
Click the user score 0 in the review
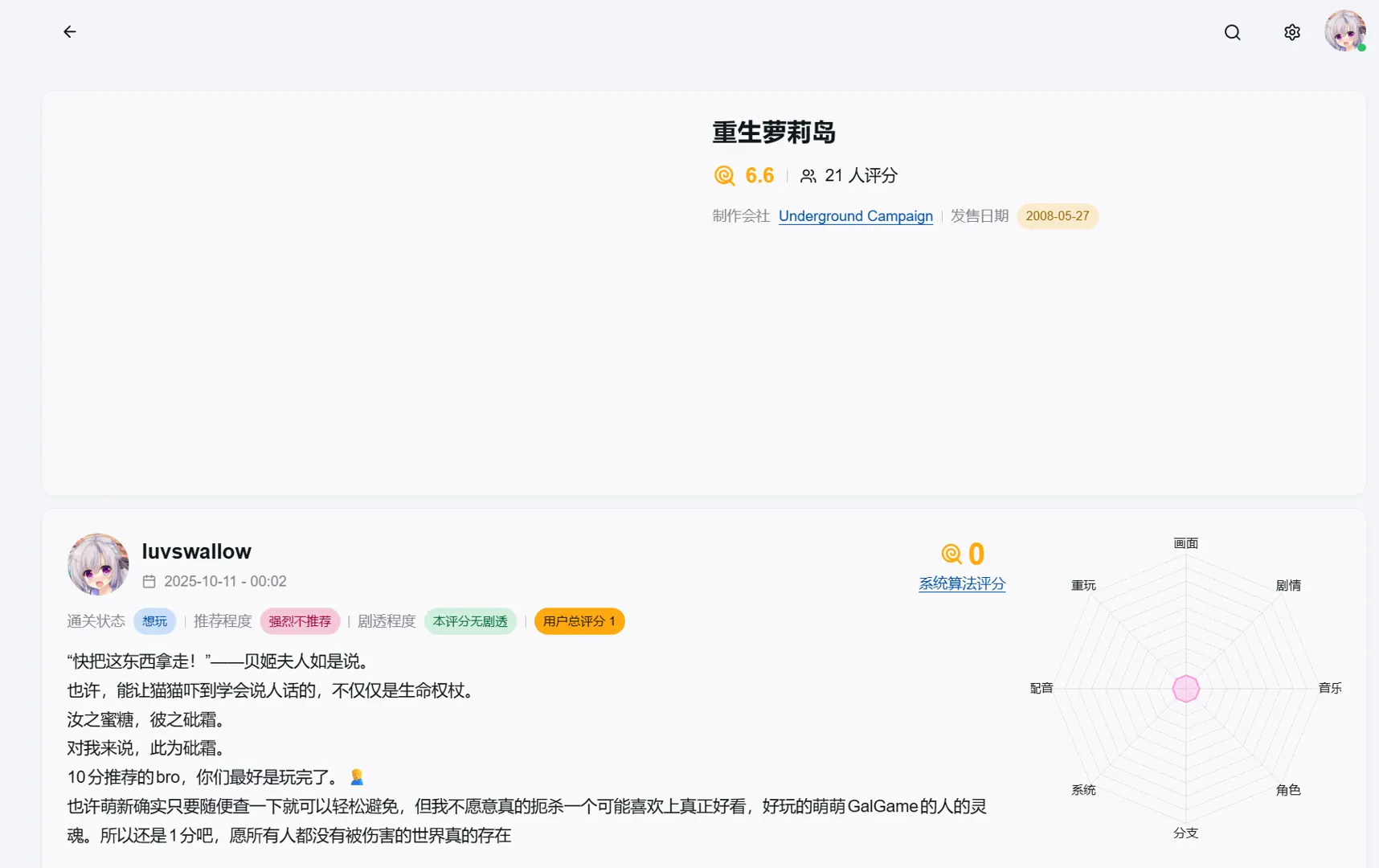coord(976,554)
